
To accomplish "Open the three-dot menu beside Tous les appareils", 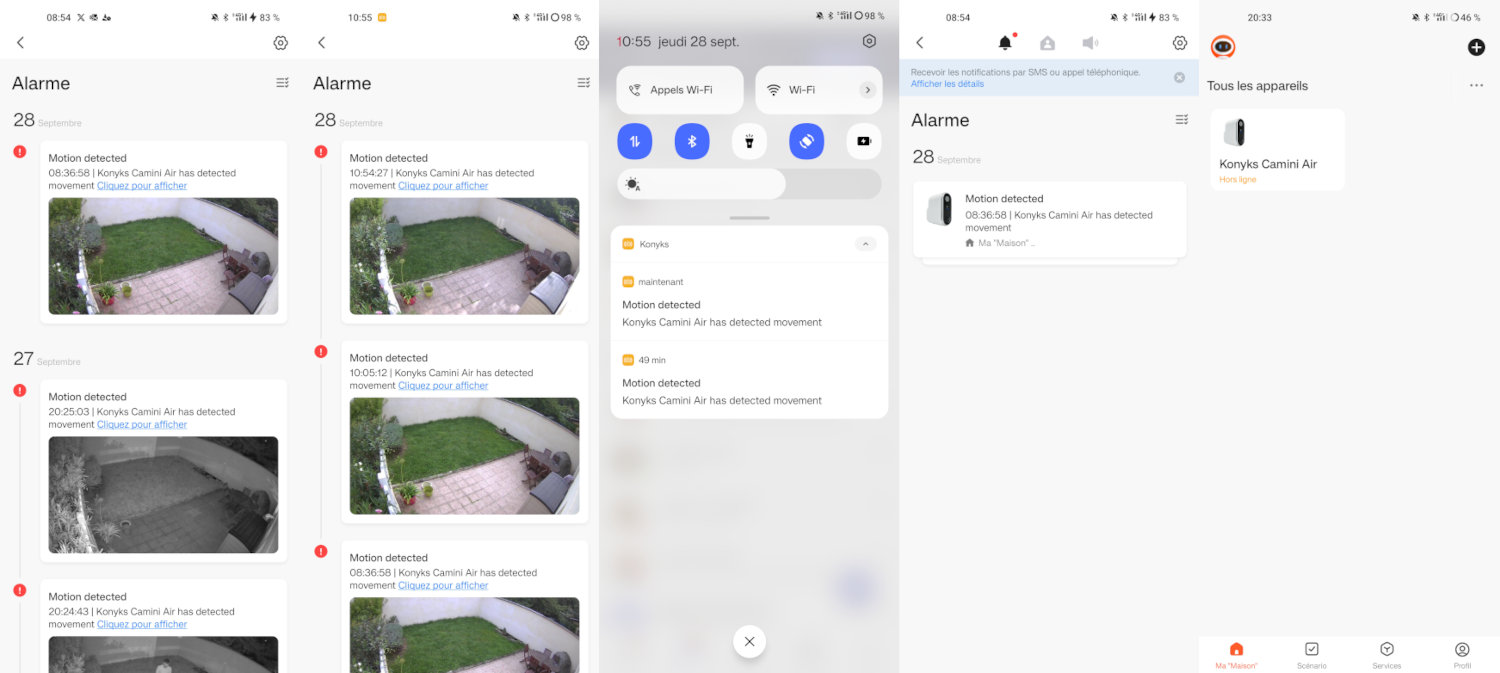I will tap(1476, 86).
